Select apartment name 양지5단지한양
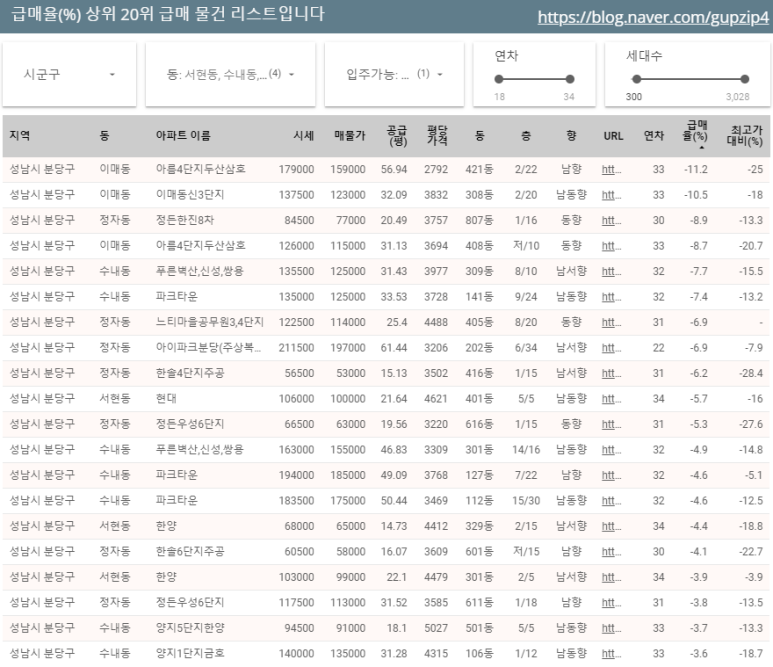This screenshot has height=667, width=773. coord(190,628)
